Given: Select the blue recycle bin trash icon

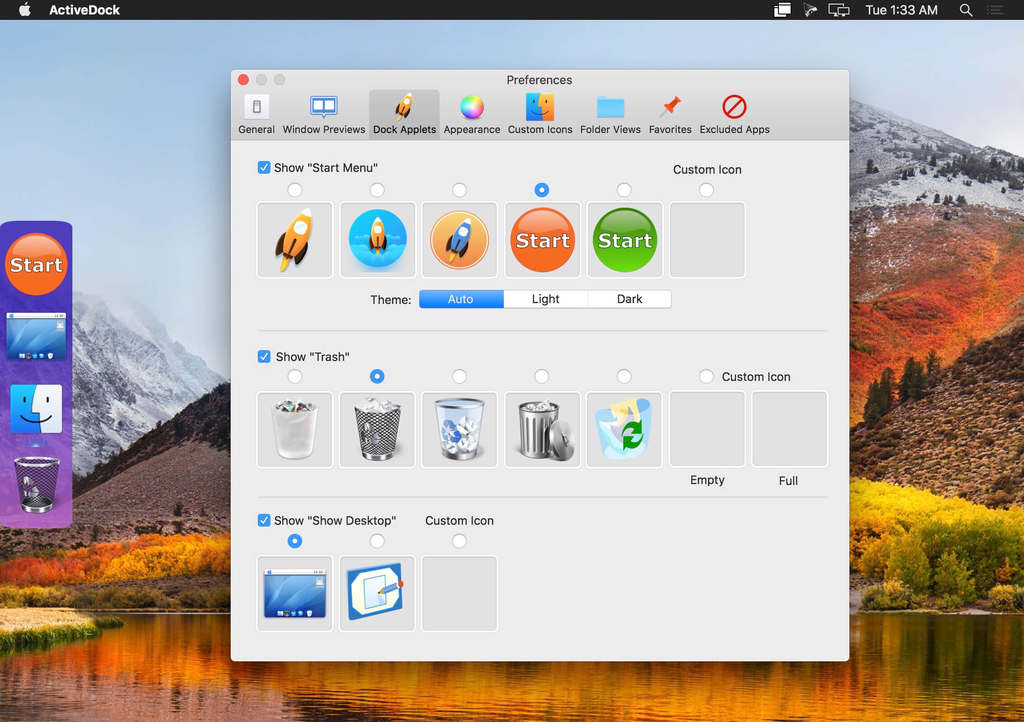Looking at the screenshot, I should coord(459,429).
